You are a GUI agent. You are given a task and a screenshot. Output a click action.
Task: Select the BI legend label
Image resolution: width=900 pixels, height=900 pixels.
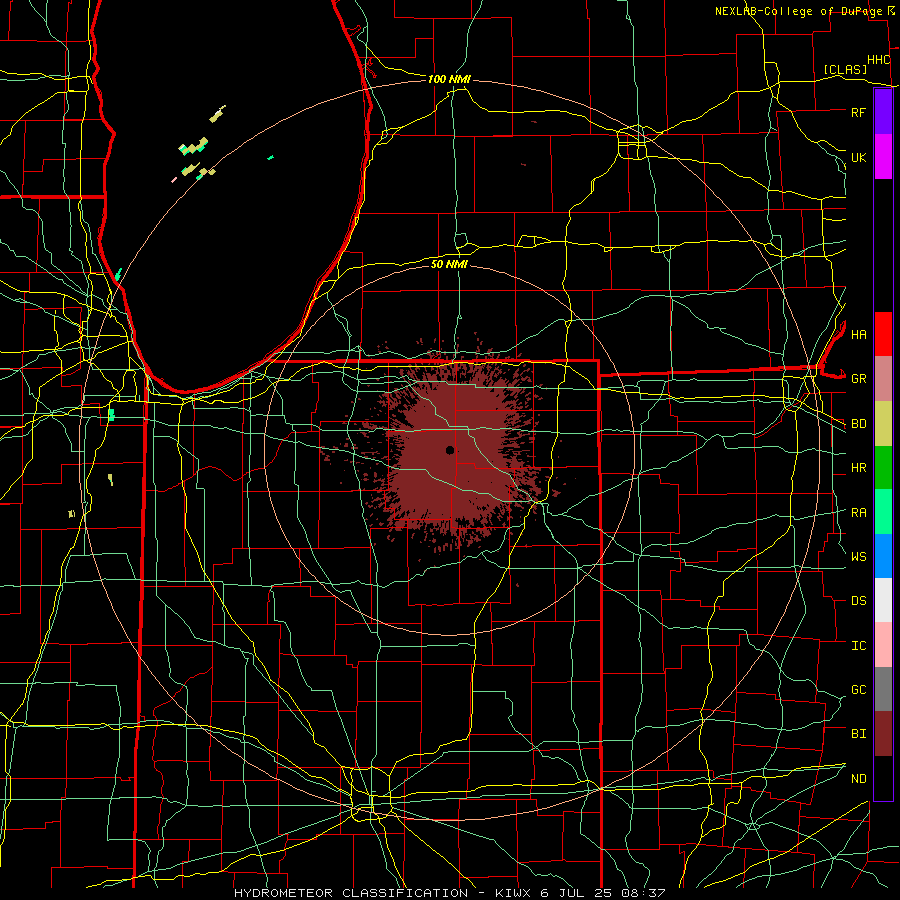point(859,734)
